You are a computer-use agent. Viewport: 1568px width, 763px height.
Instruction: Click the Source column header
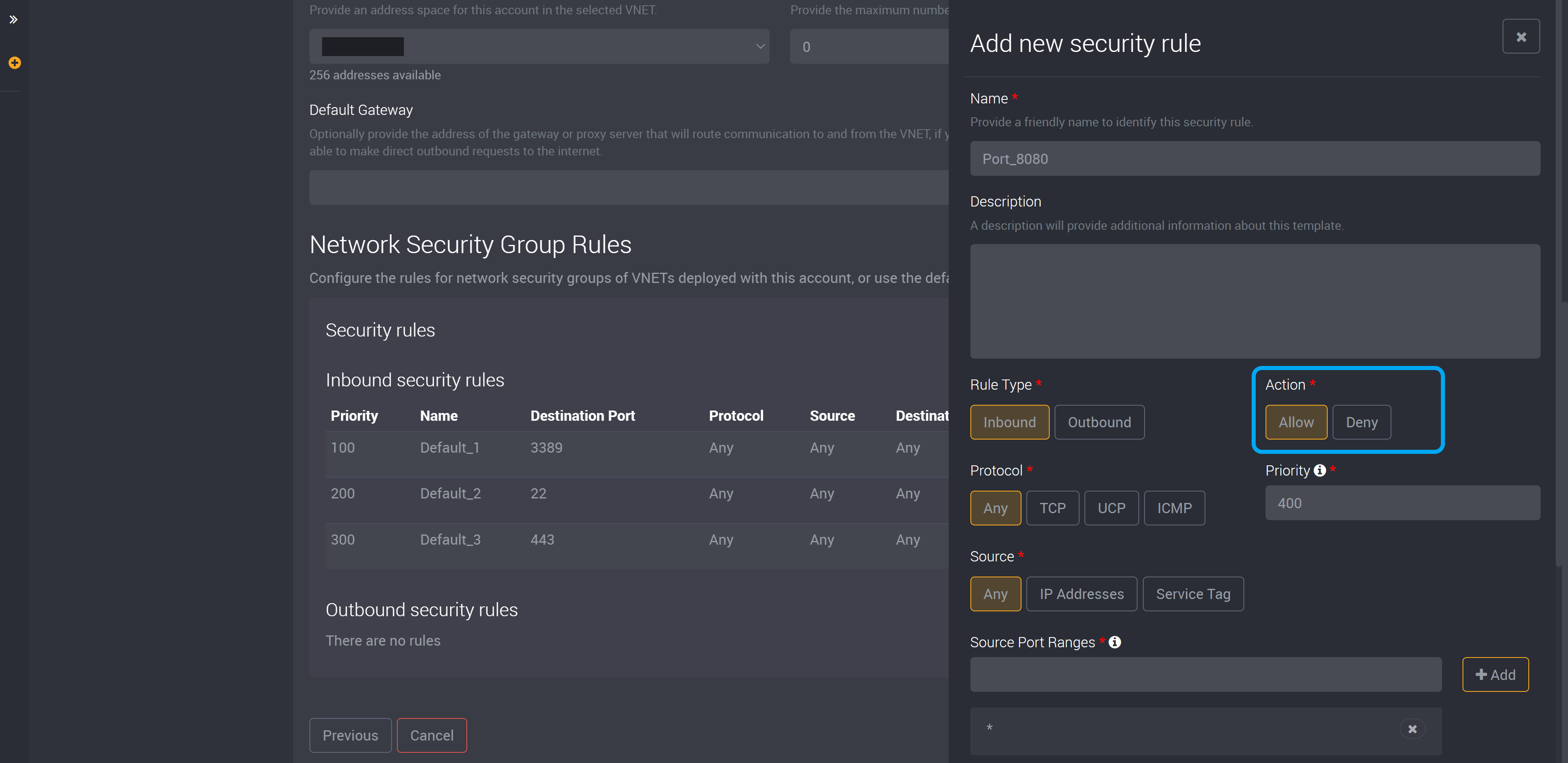[x=832, y=416]
